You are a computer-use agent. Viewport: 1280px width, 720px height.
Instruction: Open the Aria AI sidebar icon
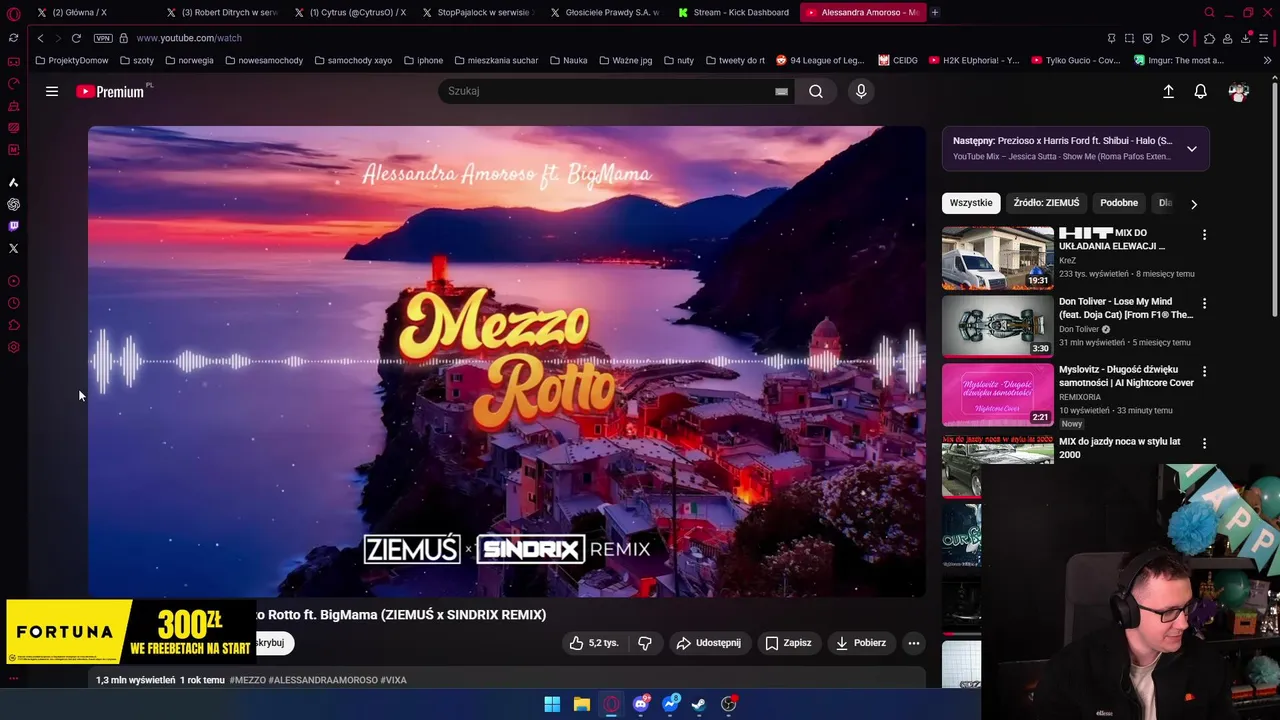pyautogui.click(x=13, y=182)
